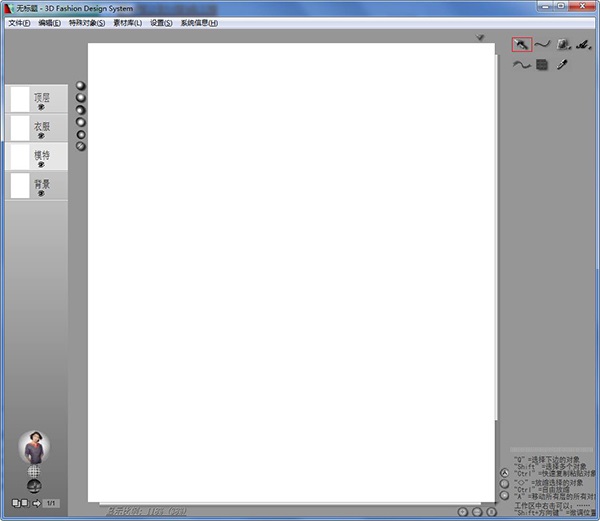Toggle visibility of the 顶层 layer
The width and height of the screenshot is (600, 521).
tap(41, 106)
